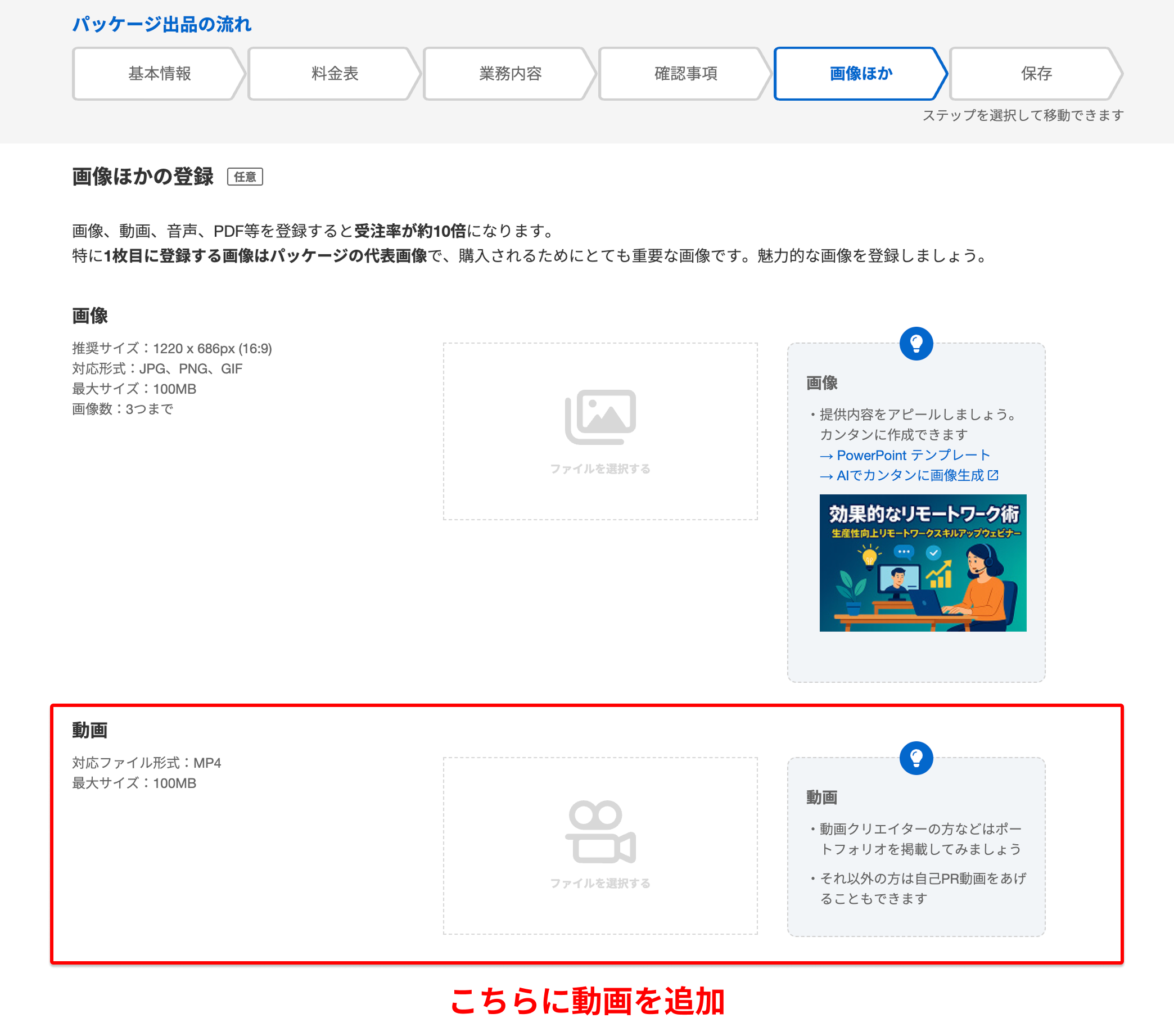The height and width of the screenshot is (1036, 1174).
Task: Navigate to the 確認事項 step
Action: (686, 74)
